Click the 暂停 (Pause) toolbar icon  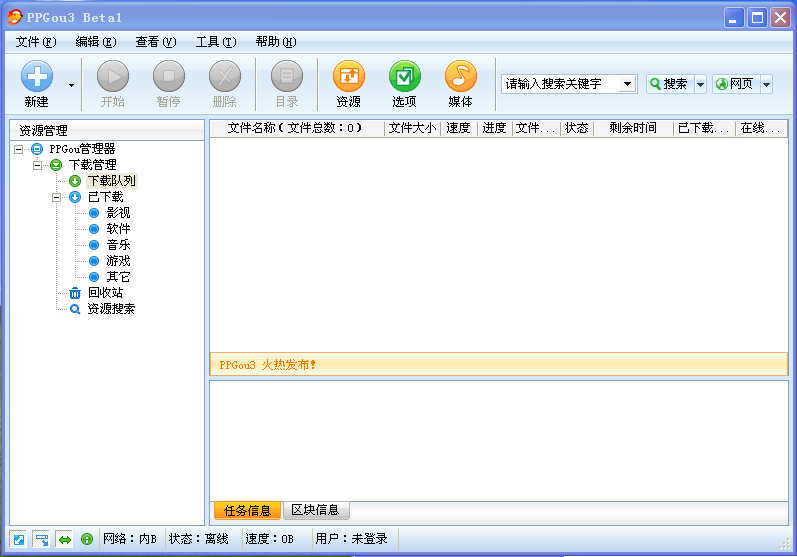pyautogui.click(x=169, y=84)
